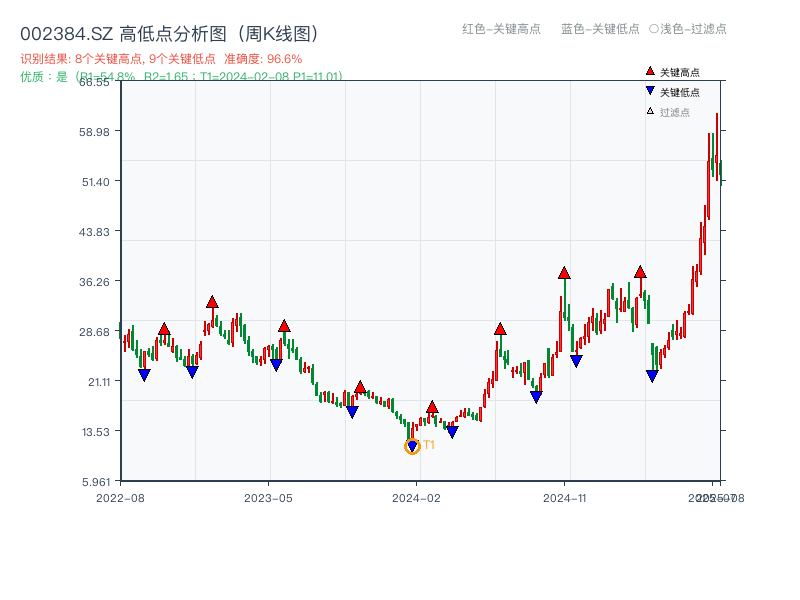Click the red 识别结果 summary line
This screenshot has height=600, width=800.
point(161,59)
